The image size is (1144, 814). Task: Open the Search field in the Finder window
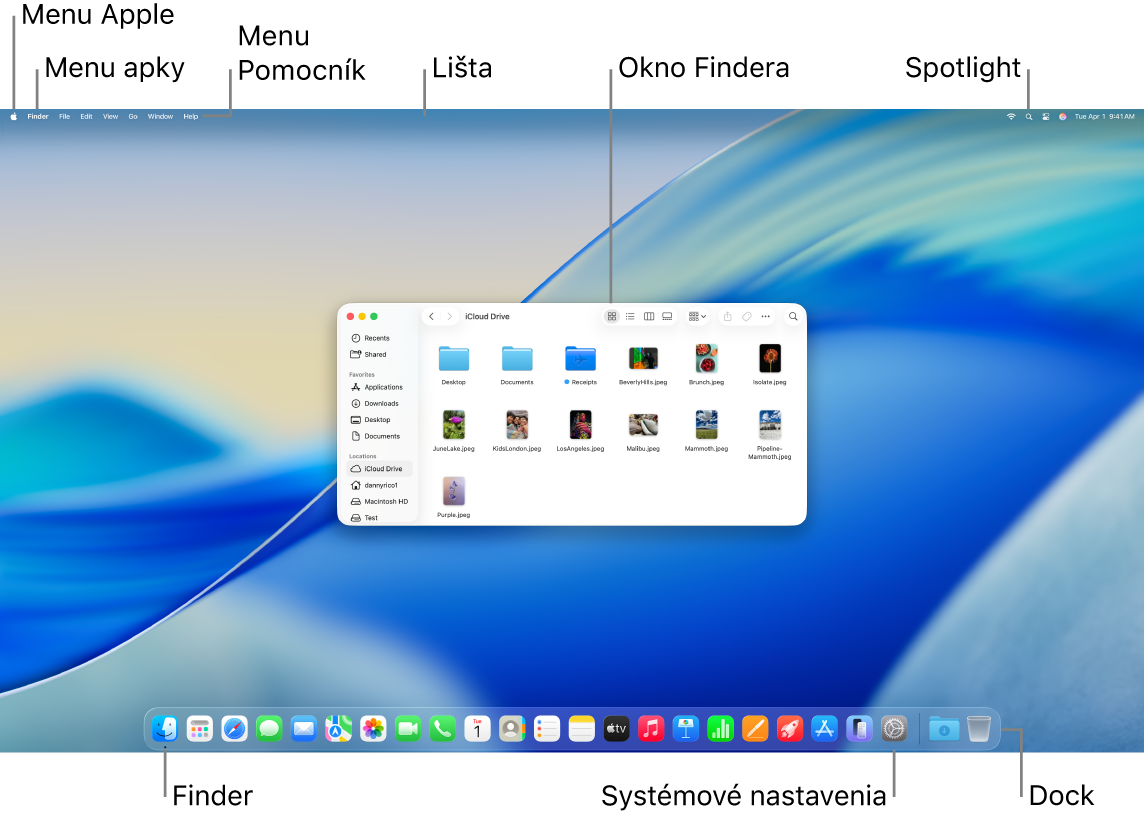[793, 316]
